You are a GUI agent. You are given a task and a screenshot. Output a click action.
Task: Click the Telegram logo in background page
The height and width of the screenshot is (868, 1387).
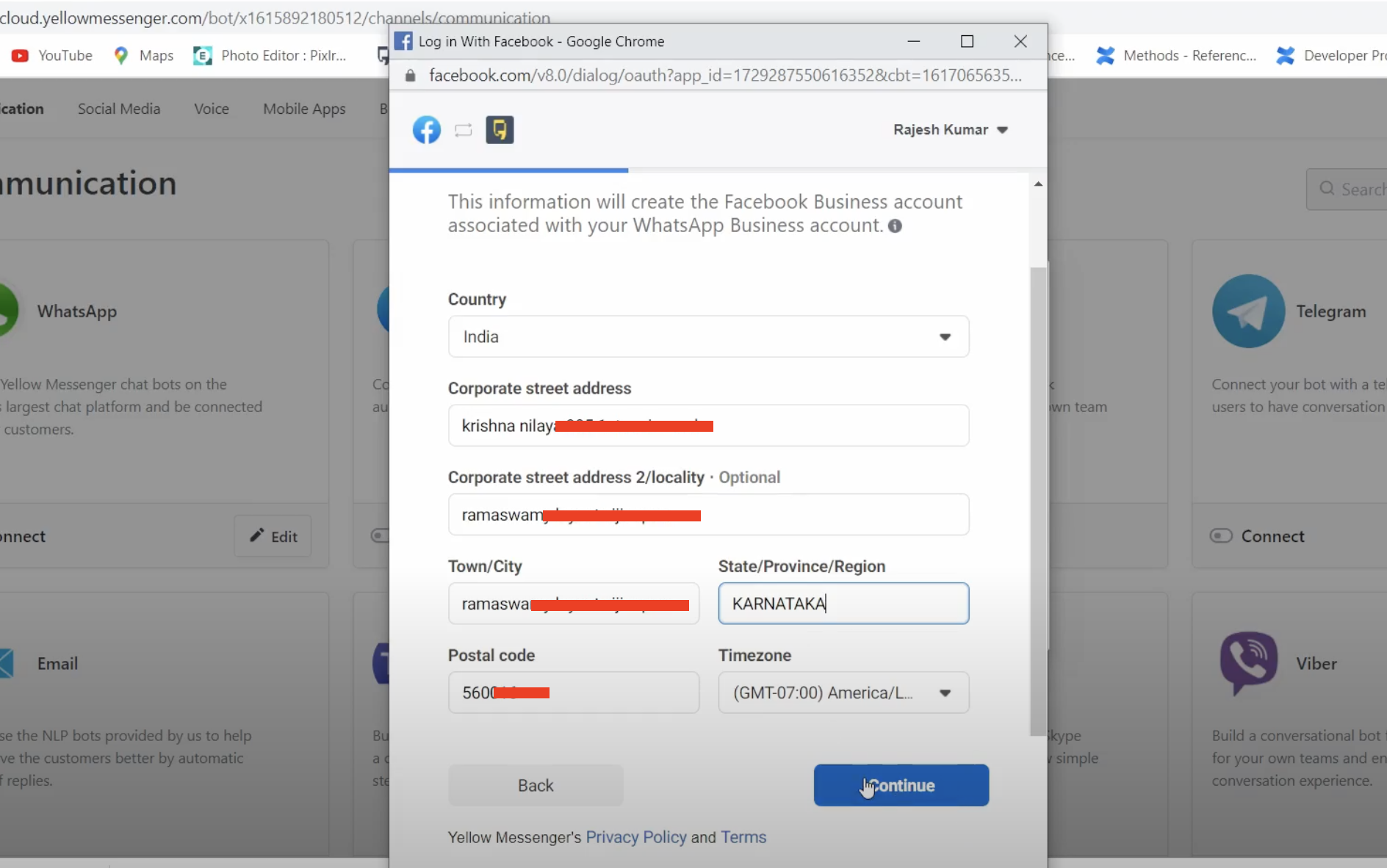(x=1248, y=311)
